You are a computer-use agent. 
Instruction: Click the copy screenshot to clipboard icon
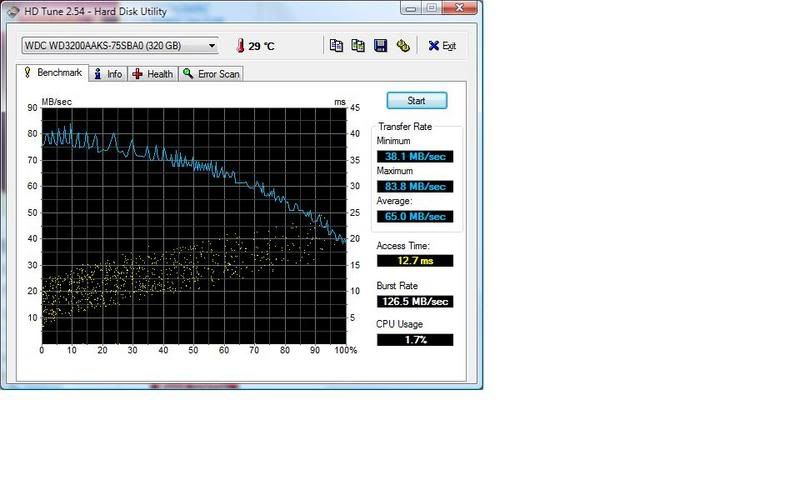point(358,45)
